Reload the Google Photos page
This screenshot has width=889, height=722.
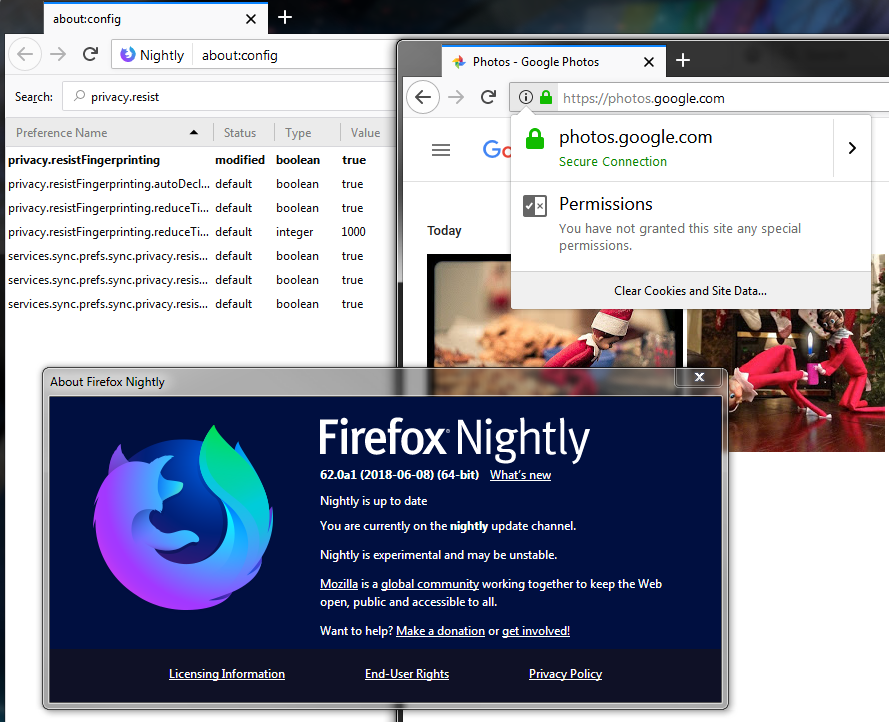[x=488, y=98]
